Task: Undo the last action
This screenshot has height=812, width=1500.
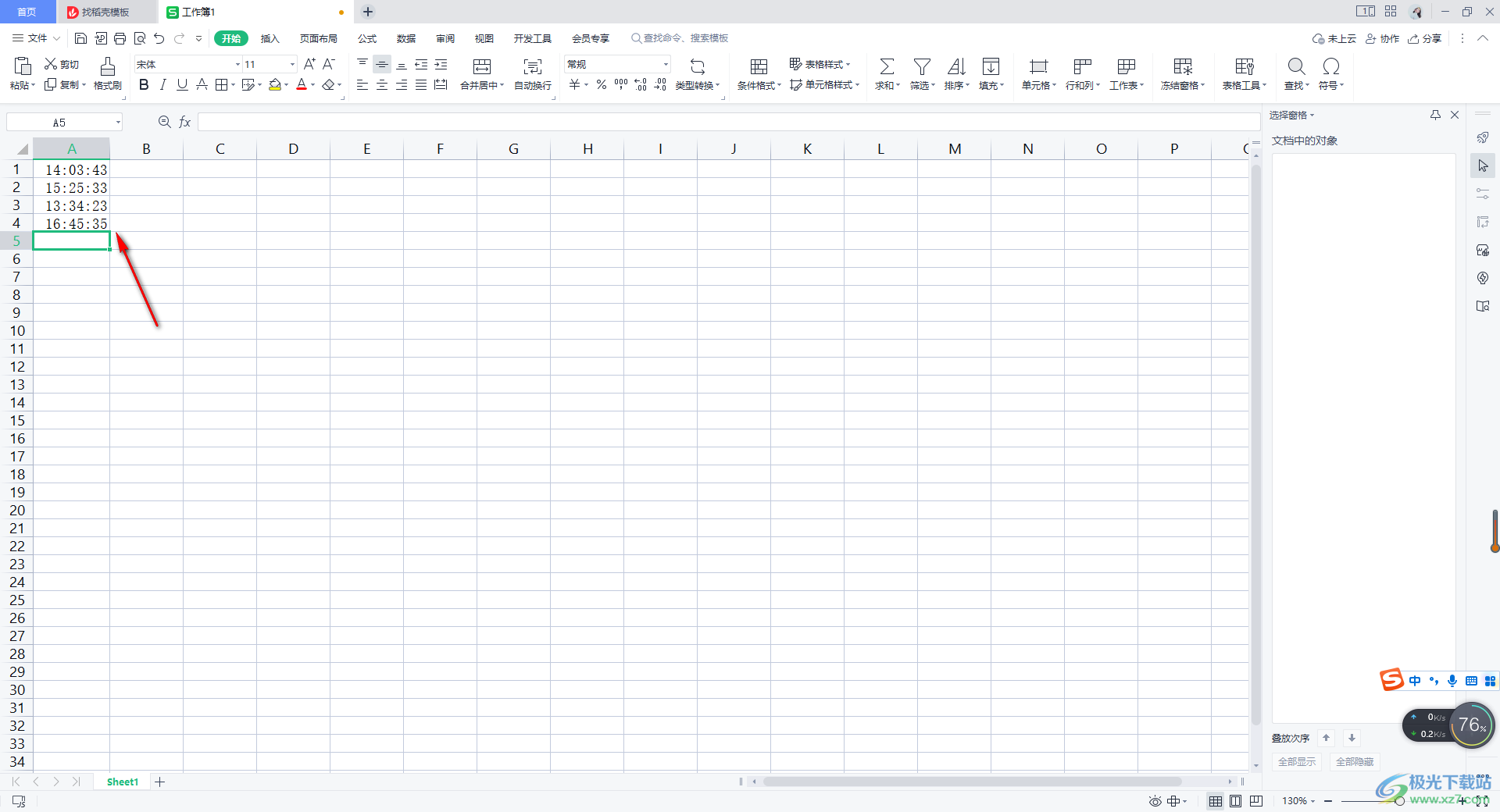Action: pyautogui.click(x=159, y=38)
